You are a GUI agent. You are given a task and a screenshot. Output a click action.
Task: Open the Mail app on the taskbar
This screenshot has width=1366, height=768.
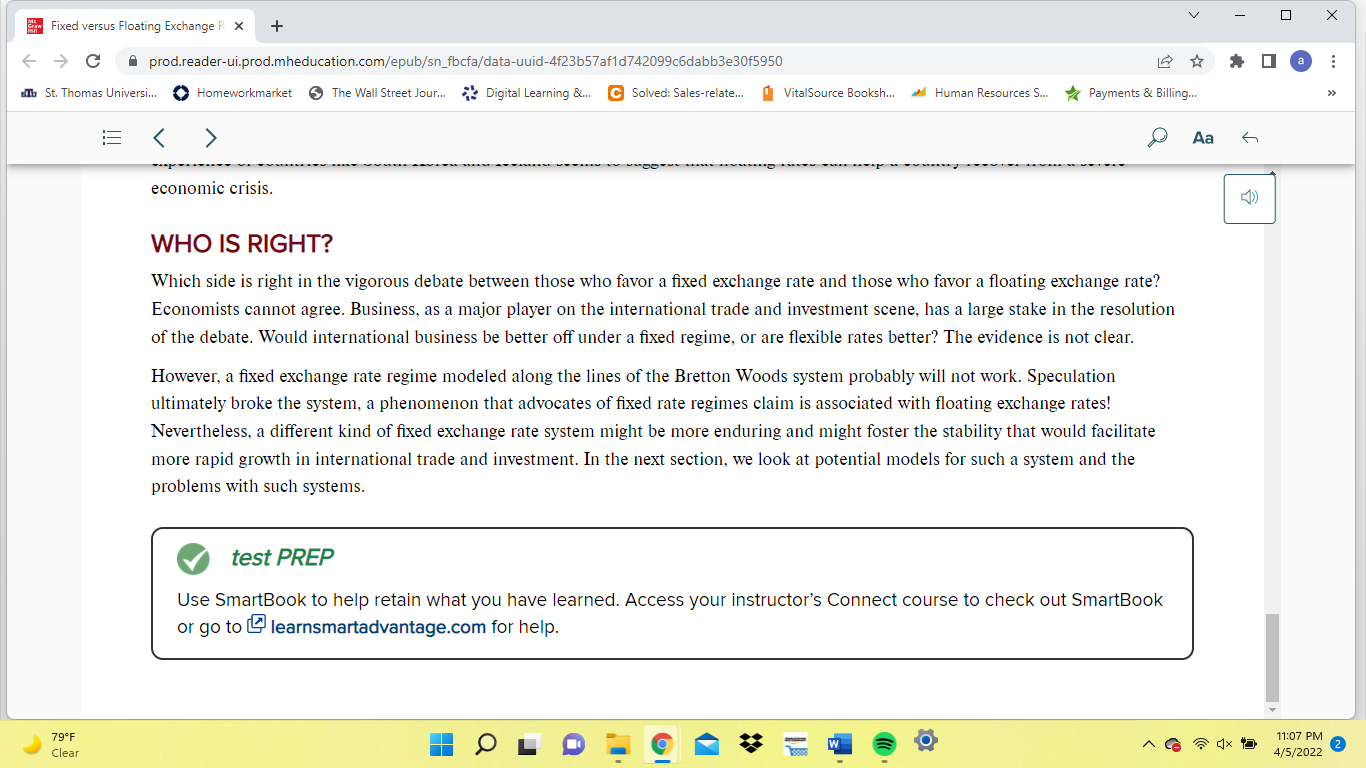[x=707, y=744]
